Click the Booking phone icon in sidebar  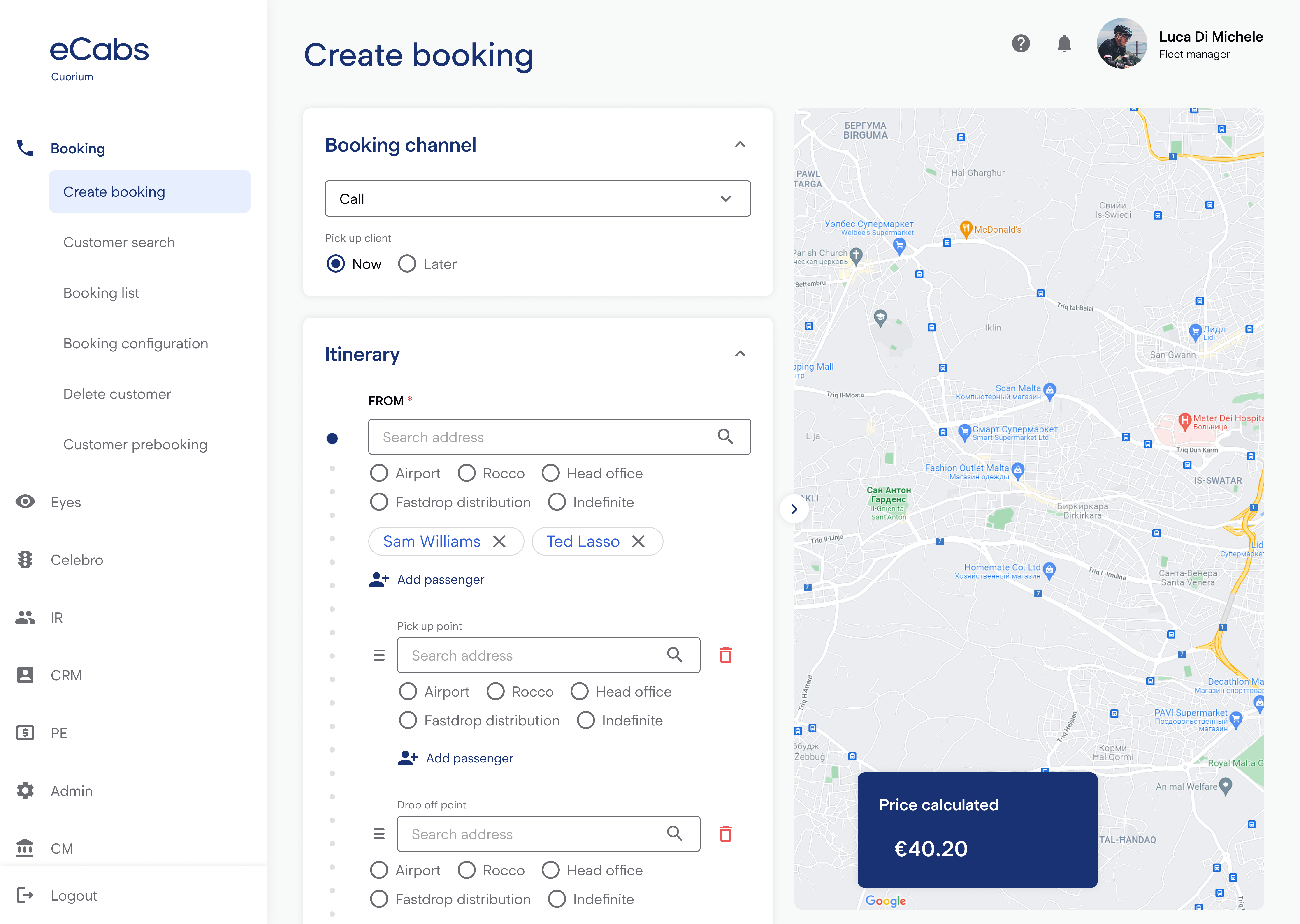click(25, 148)
